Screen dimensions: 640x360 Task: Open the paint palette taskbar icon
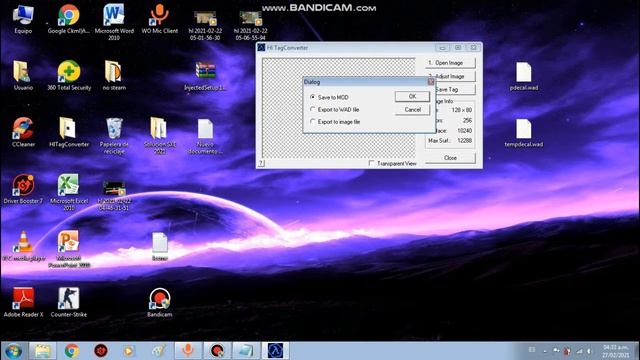pos(159,351)
